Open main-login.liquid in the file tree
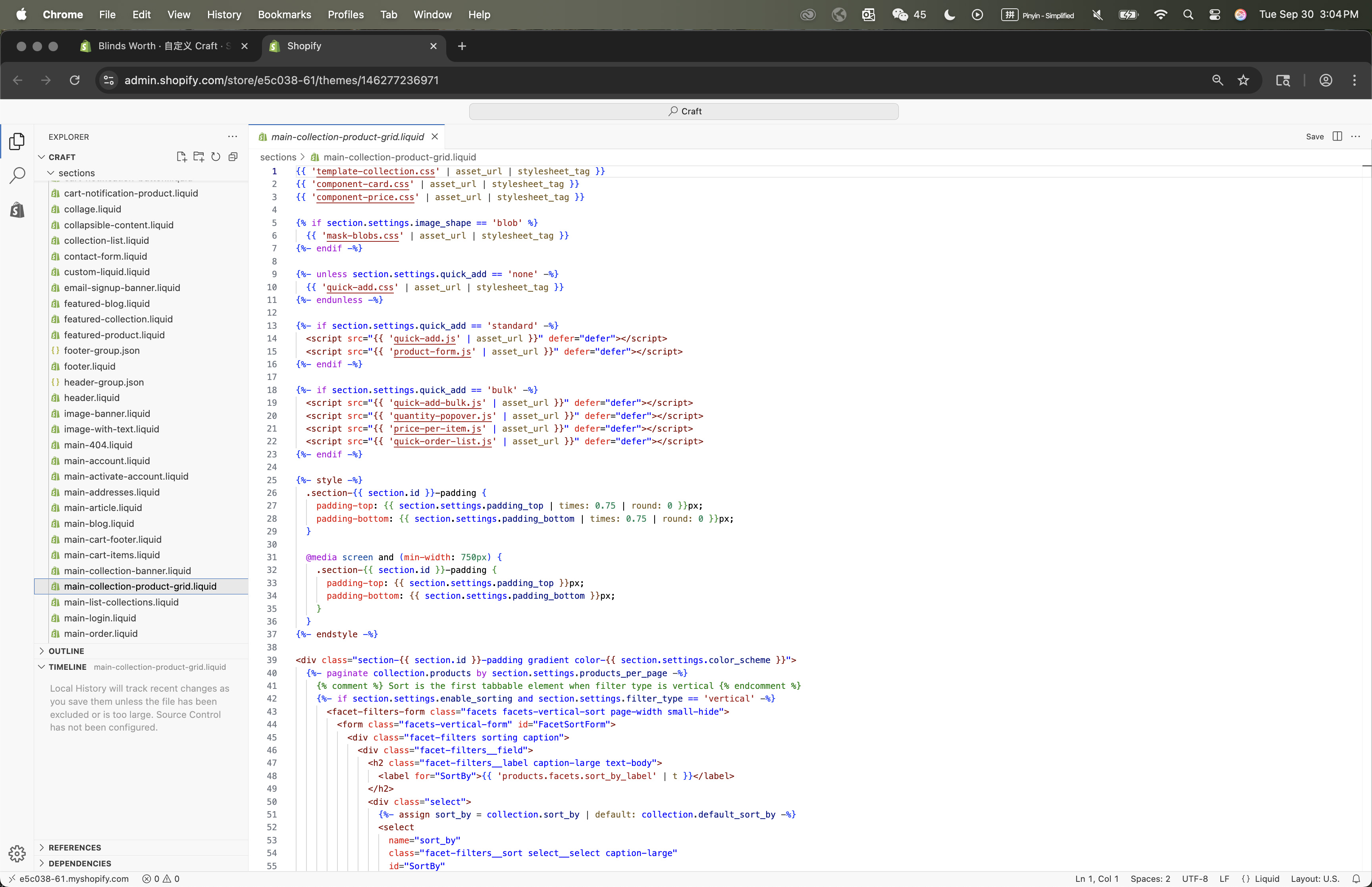The width and height of the screenshot is (1372, 887). 100,618
